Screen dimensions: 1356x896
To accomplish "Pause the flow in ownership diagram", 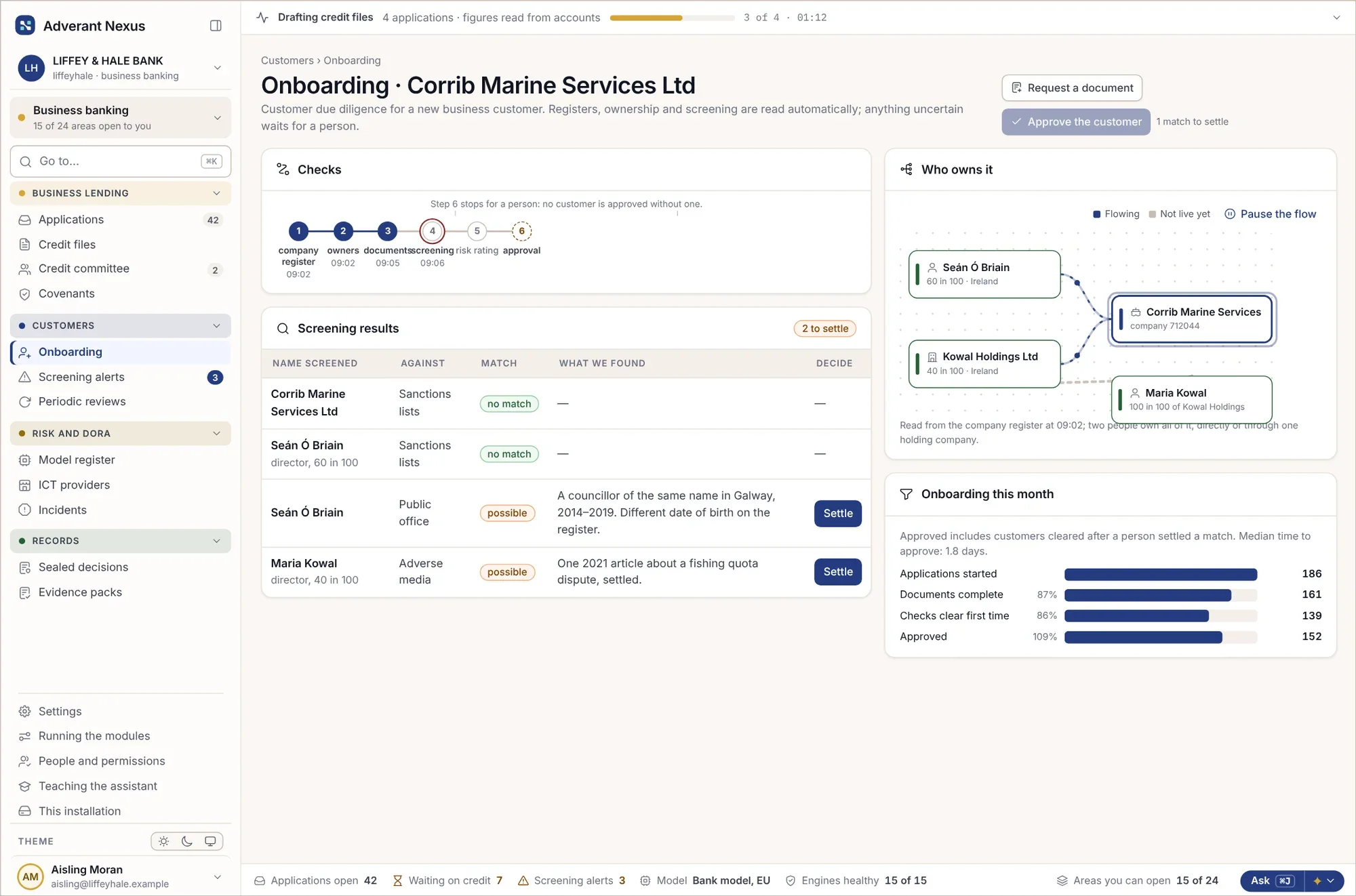I will pyautogui.click(x=1270, y=214).
